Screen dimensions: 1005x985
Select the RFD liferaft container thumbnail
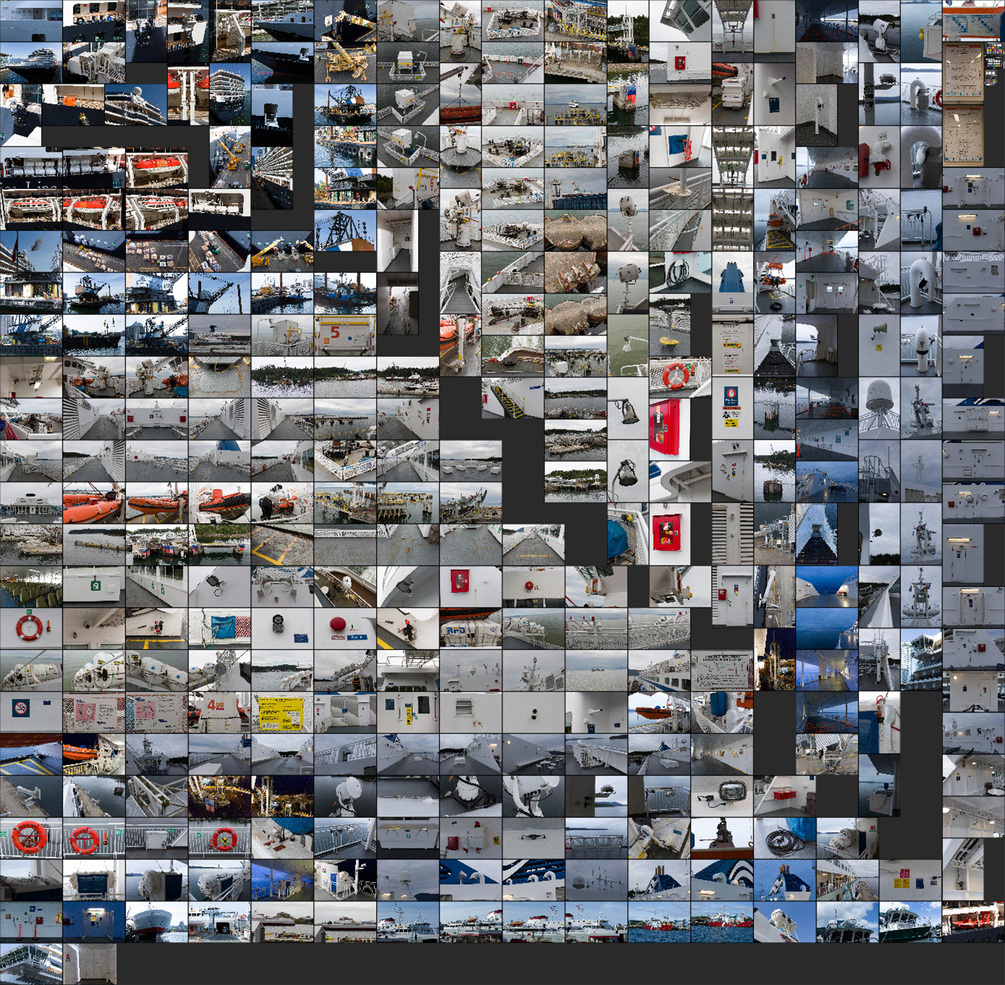[470, 628]
